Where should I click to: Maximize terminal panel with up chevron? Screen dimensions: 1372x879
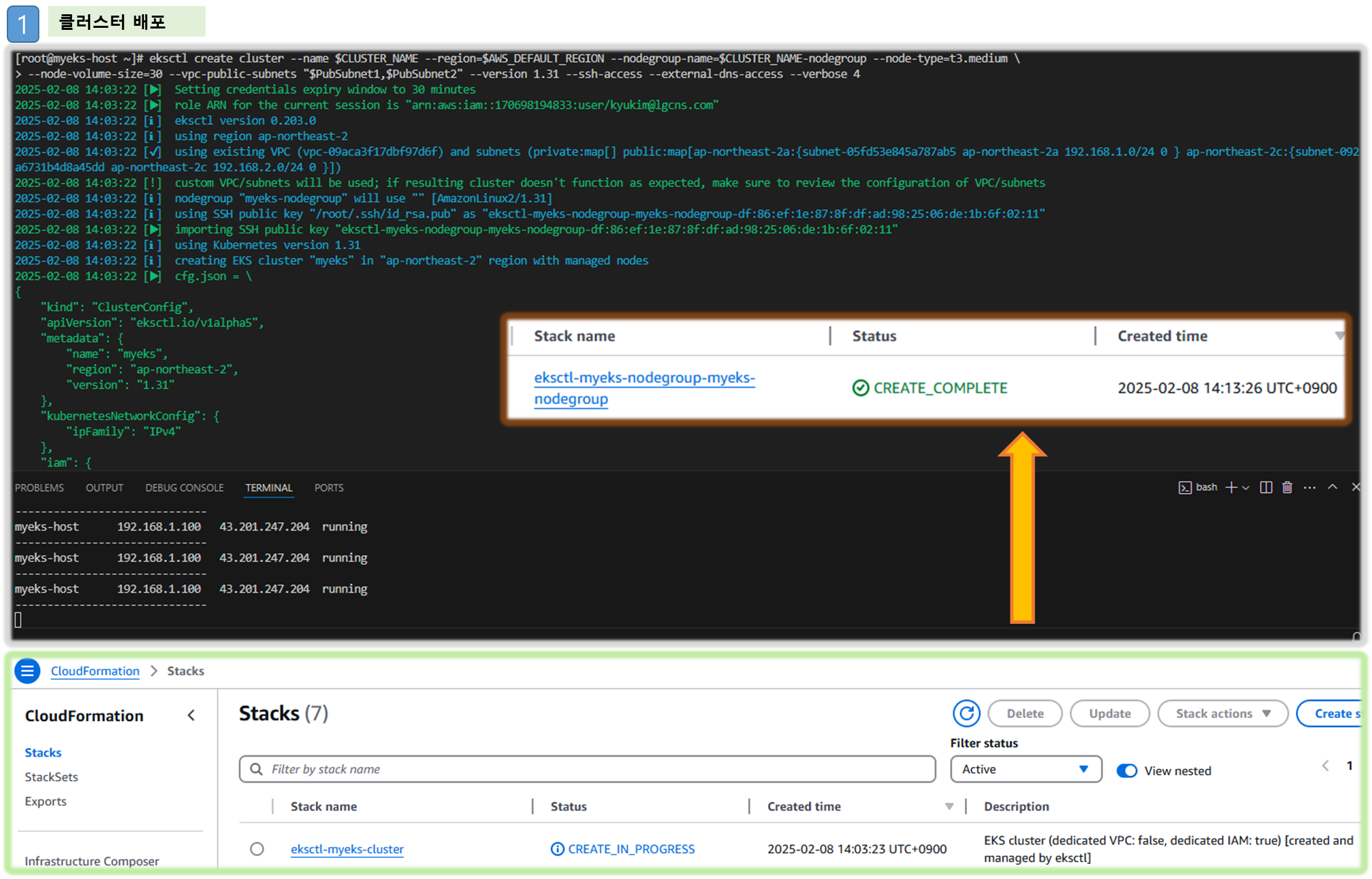pos(1333,487)
